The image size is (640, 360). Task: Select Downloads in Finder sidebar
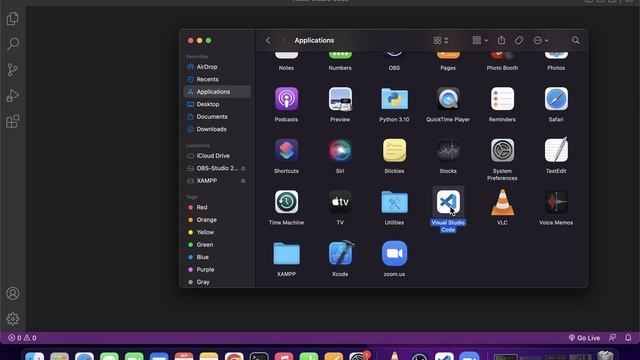(x=217, y=129)
